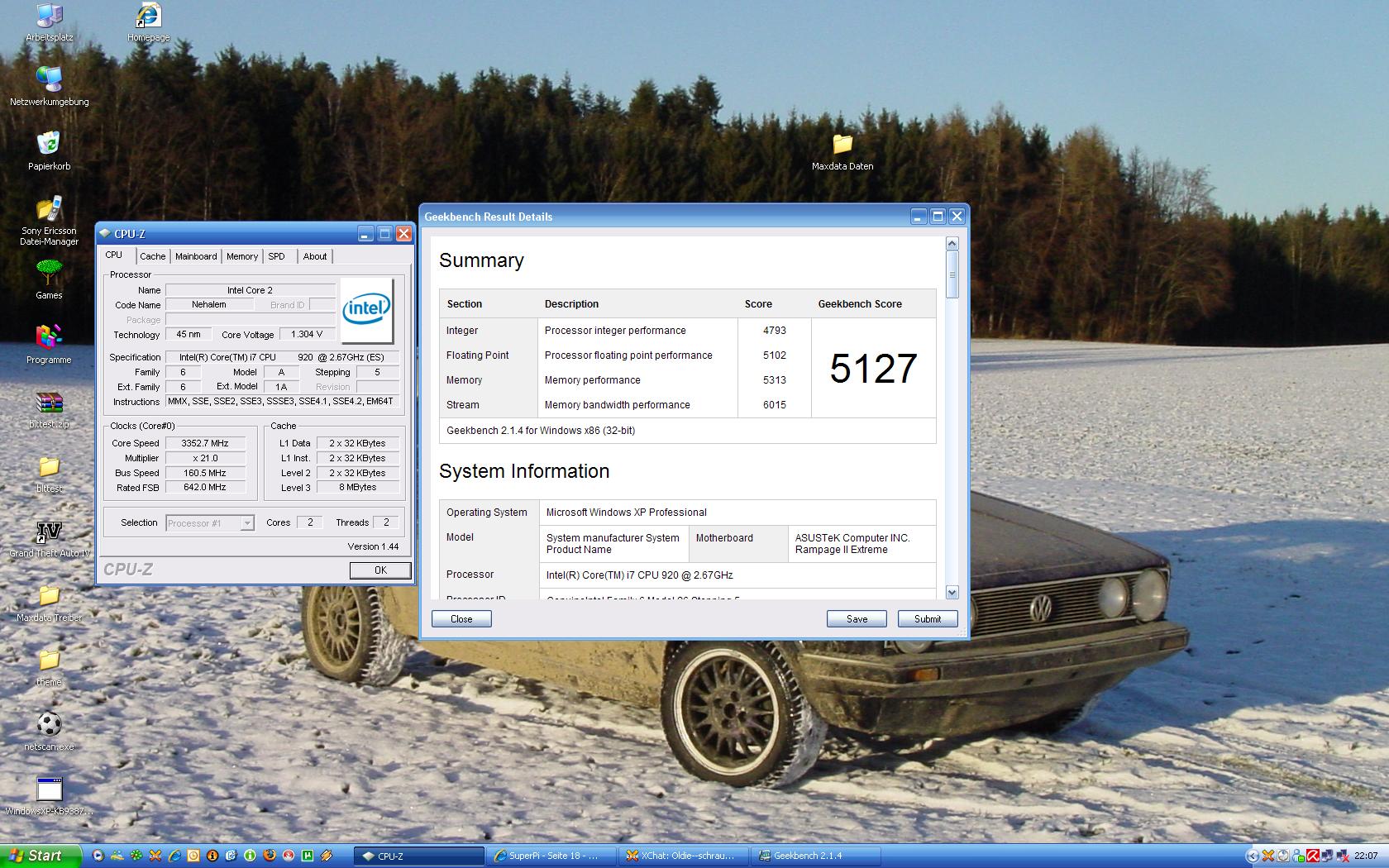1389x868 pixels.
Task: Open the SPD tab in CPU-Z
Action: click(x=276, y=256)
